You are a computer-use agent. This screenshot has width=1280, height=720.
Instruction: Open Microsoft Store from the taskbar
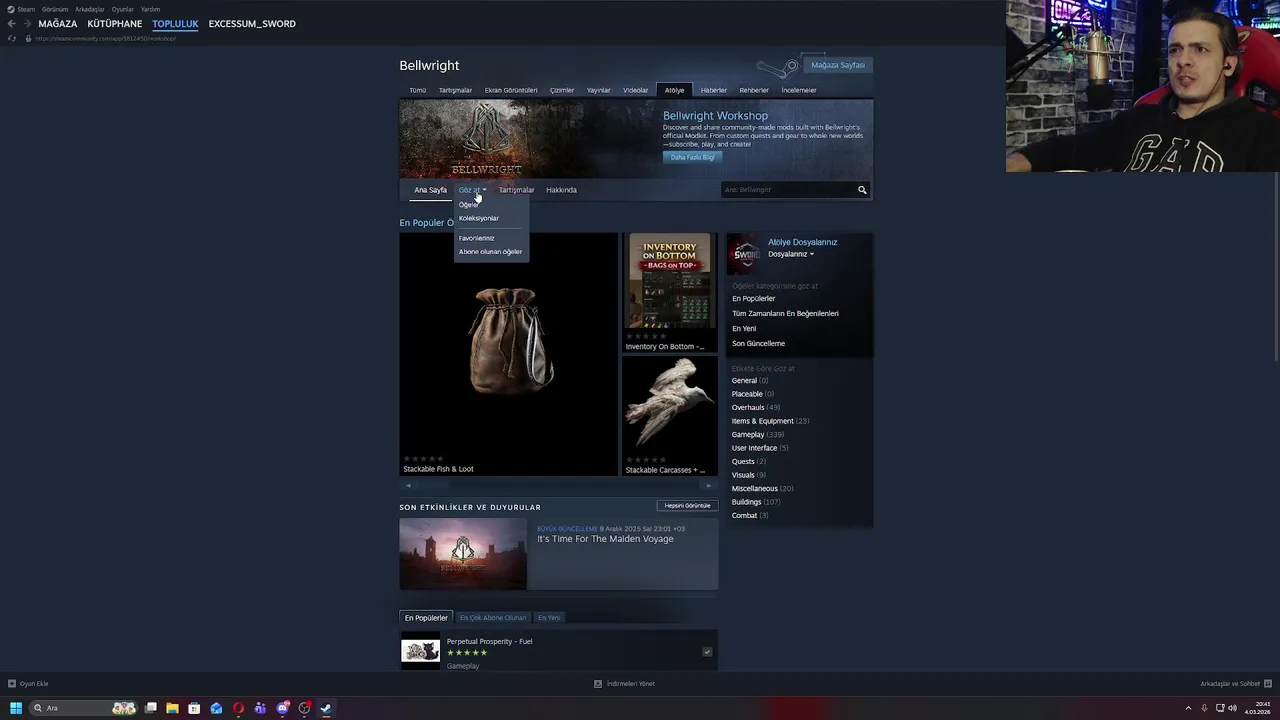[194, 708]
